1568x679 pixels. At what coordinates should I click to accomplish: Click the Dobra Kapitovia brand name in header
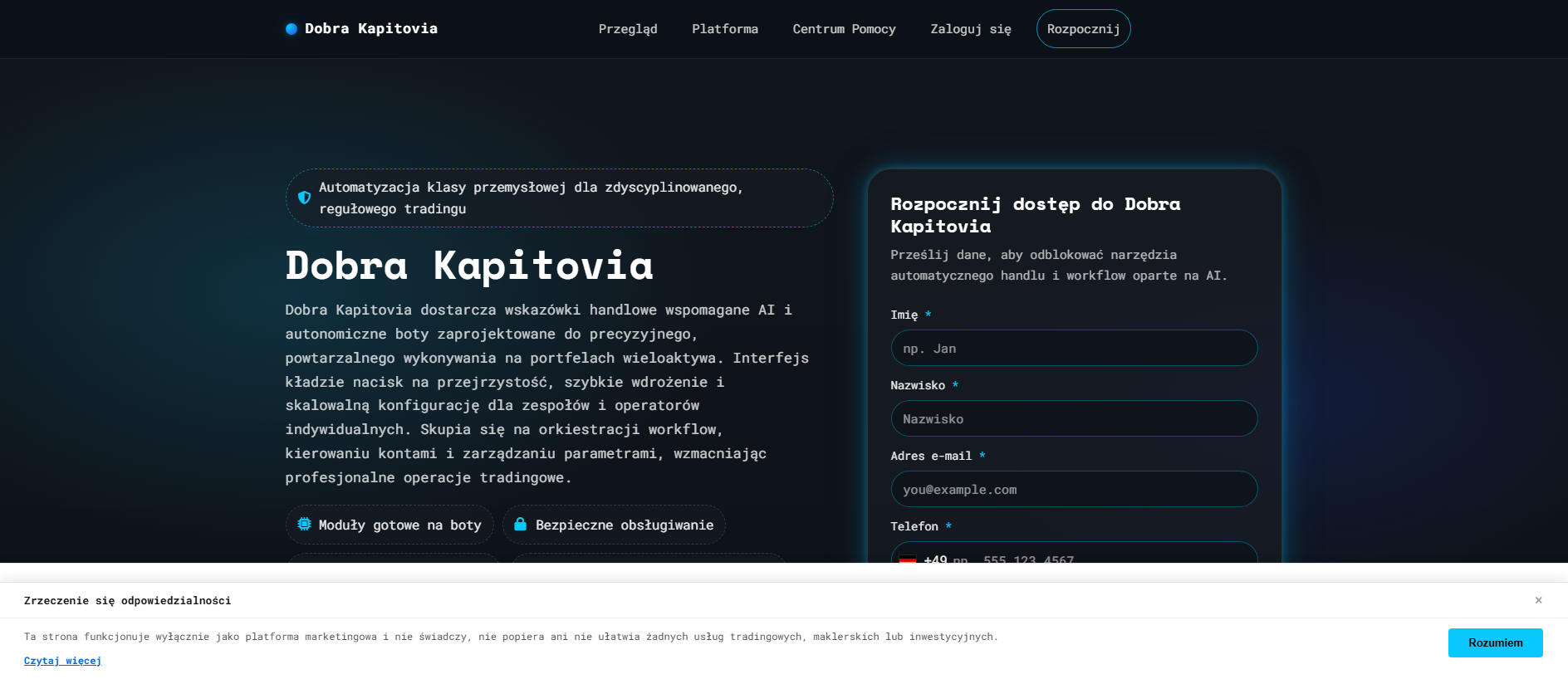(371, 29)
